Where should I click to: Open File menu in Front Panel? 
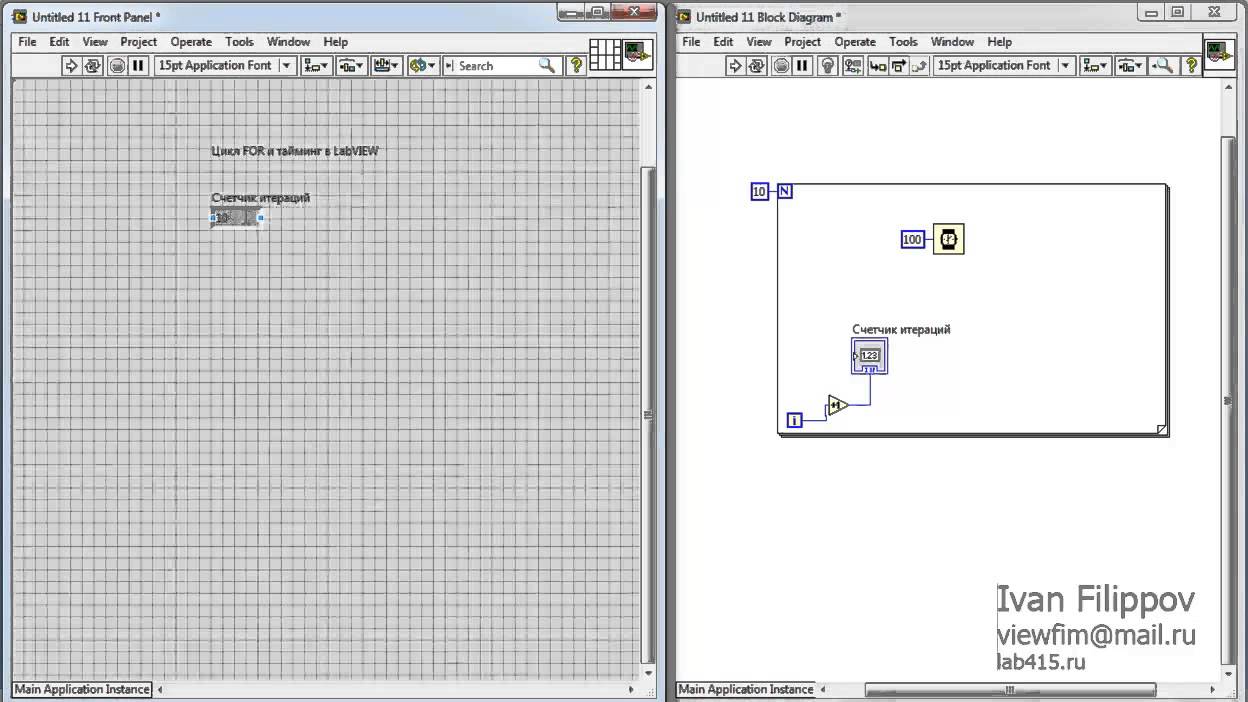(27, 42)
